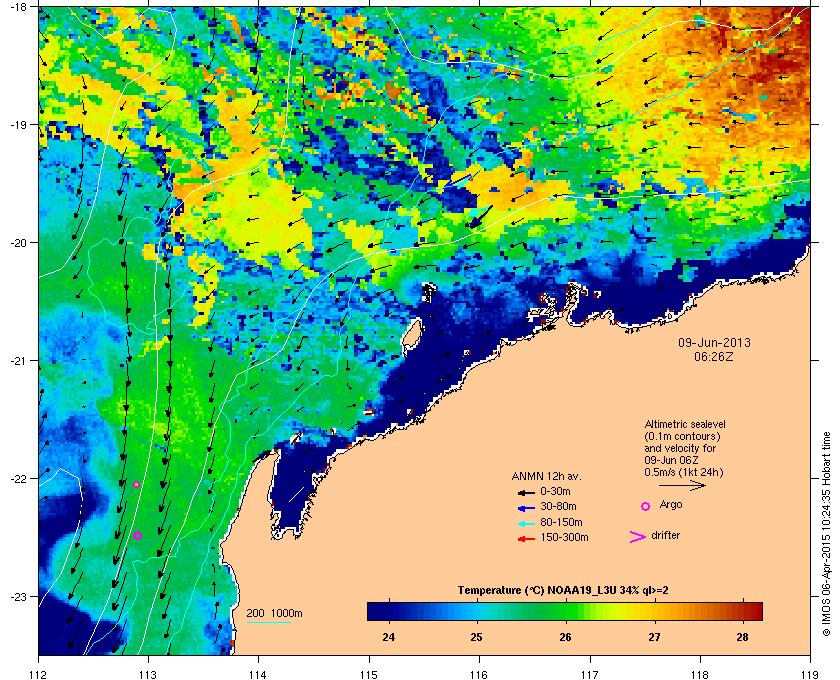Viewport: 840px width, 680px height.
Task: Click the longitude axis label 118
Action: (x=700, y=674)
